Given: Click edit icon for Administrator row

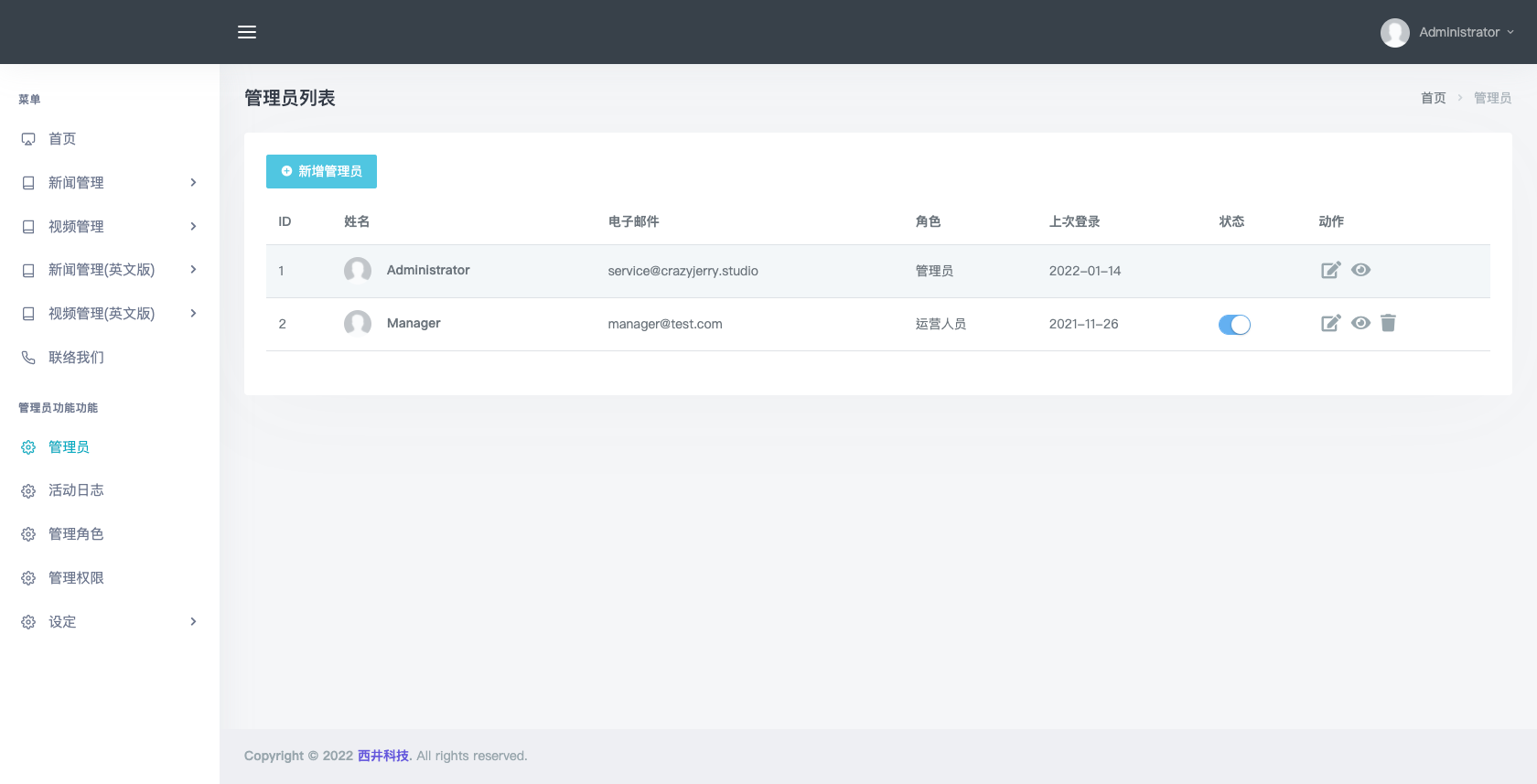Looking at the screenshot, I should point(1330,270).
